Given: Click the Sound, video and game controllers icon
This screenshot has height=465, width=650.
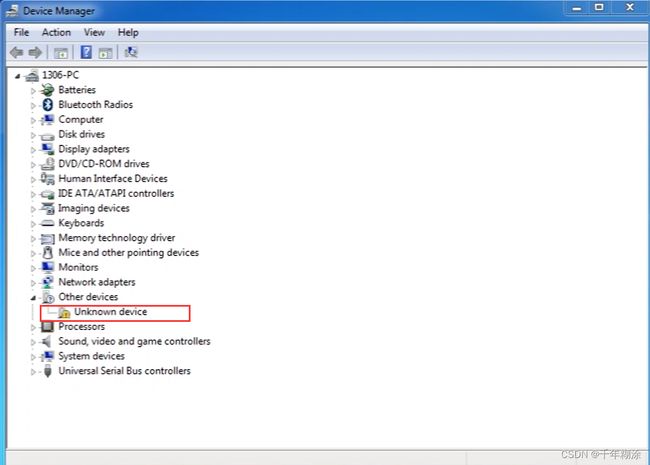Looking at the screenshot, I should (46, 341).
